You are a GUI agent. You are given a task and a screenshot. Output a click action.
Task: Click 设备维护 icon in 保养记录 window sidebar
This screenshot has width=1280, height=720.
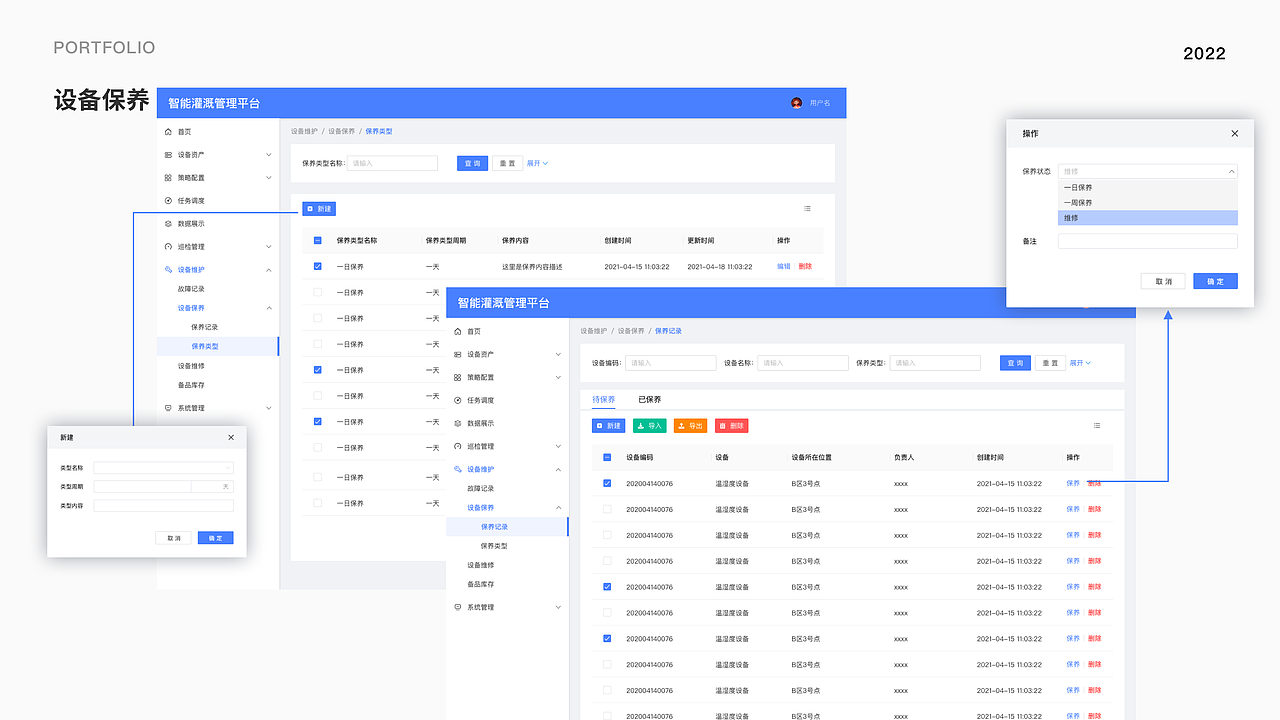click(458, 469)
